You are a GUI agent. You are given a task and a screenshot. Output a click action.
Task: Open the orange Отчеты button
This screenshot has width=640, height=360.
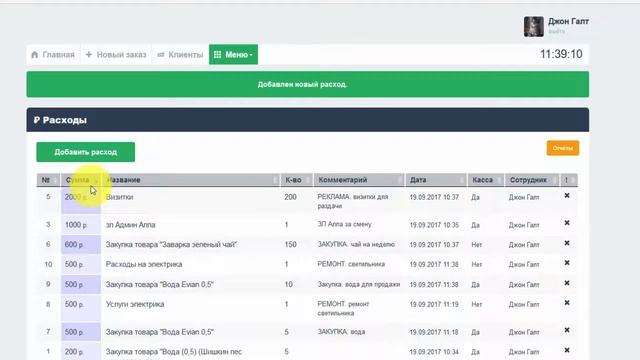[x=563, y=148]
